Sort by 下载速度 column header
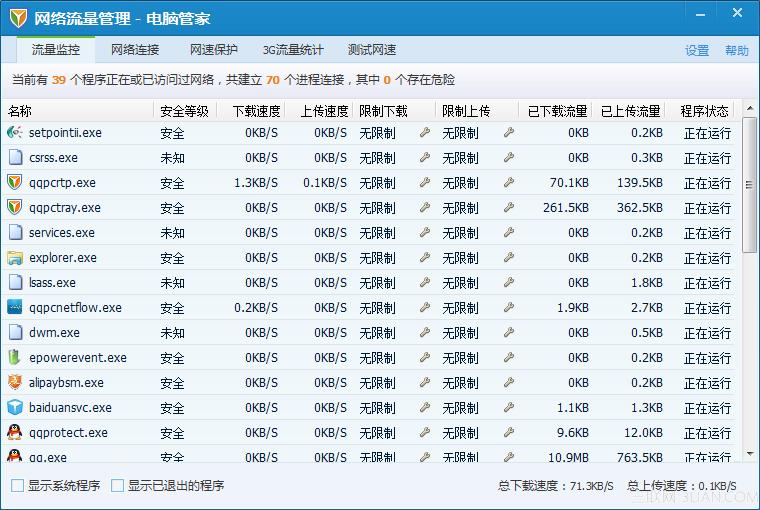760x510 pixels. [x=251, y=111]
